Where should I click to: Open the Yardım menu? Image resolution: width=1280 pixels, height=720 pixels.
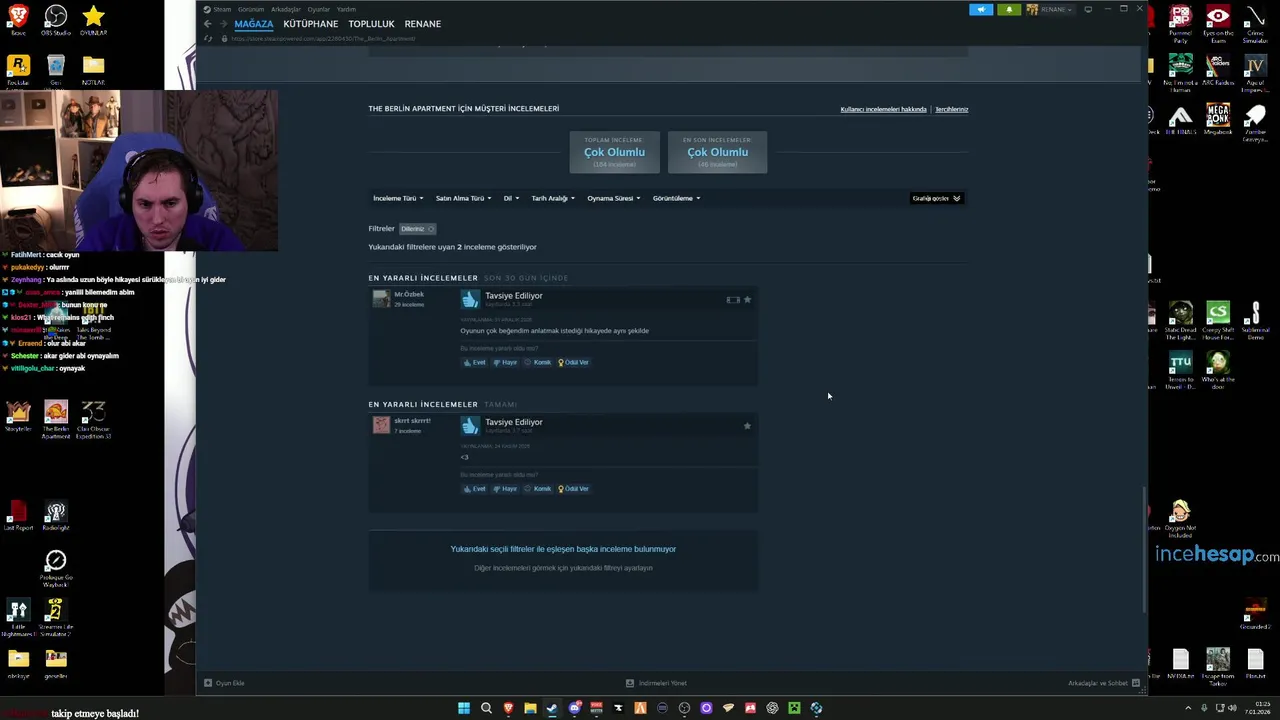(346, 9)
